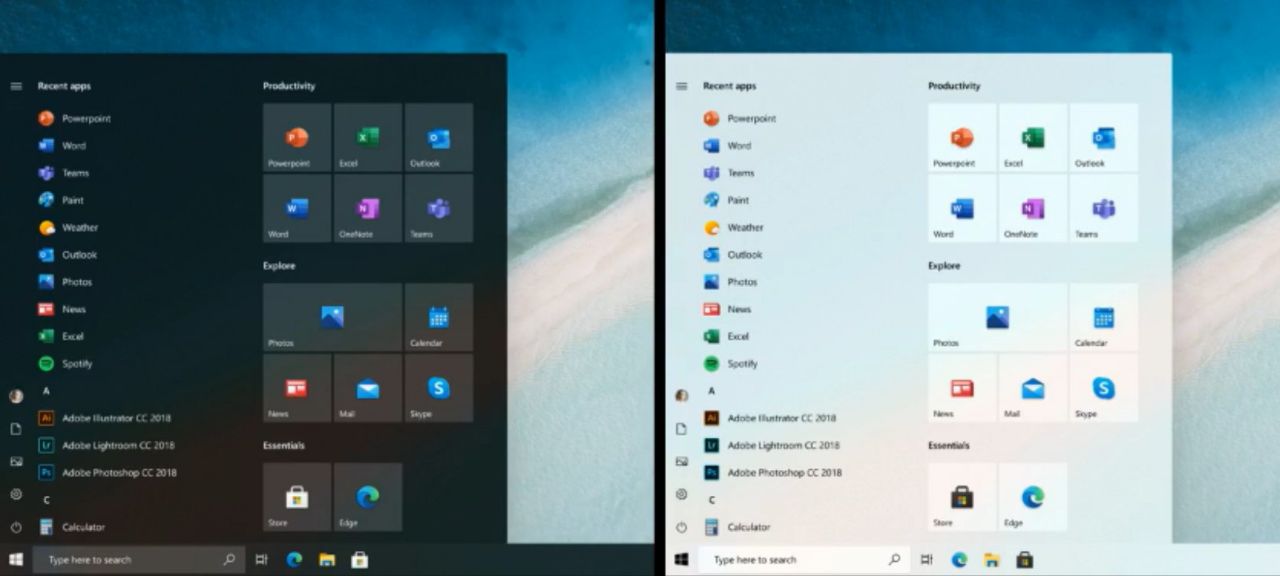This screenshot has width=1280, height=576.
Task: Launch Teams tile in light Start menu
Action: [1104, 208]
